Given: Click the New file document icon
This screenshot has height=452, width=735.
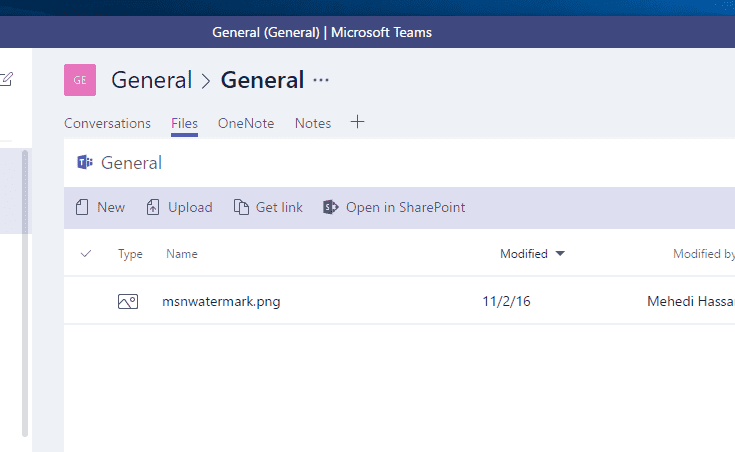Looking at the screenshot, I should click(x=83, y=207).
